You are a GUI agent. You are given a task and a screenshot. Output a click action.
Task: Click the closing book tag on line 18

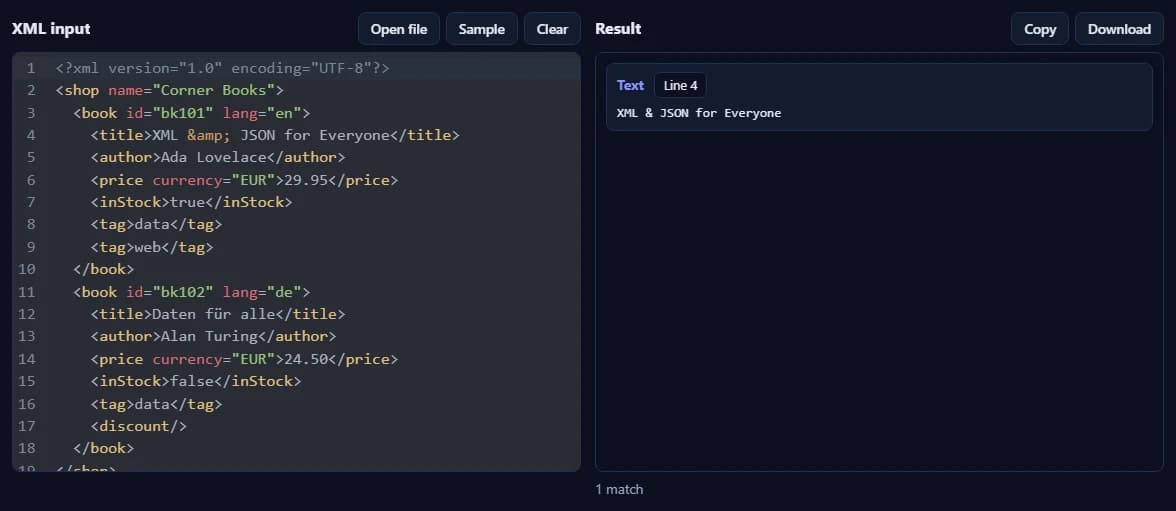click(104, 448)
